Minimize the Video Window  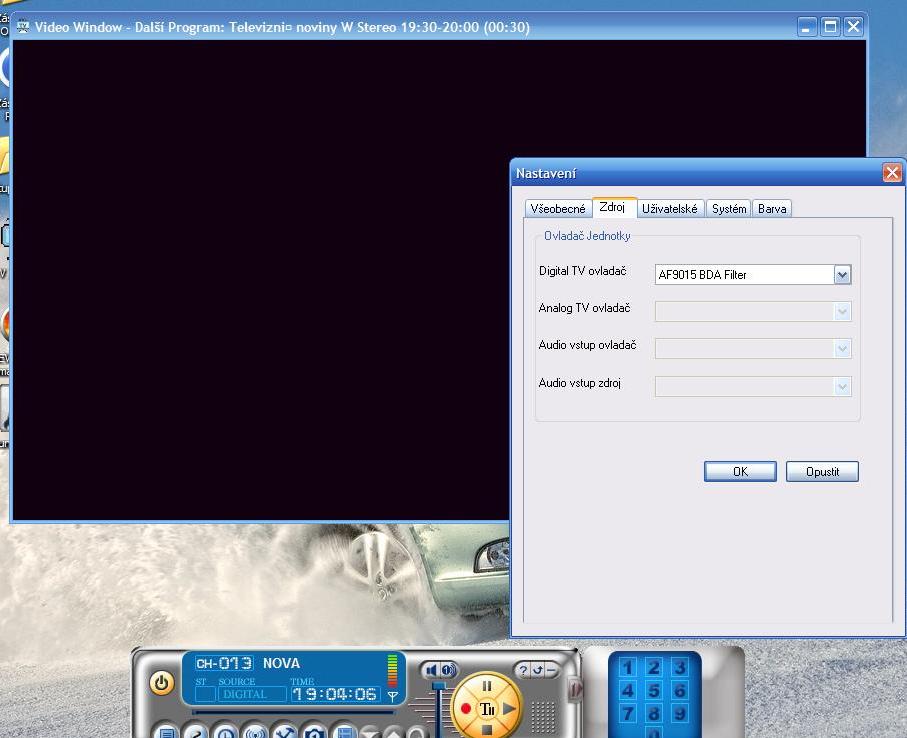pyautogui.click(x=806, y=27)
